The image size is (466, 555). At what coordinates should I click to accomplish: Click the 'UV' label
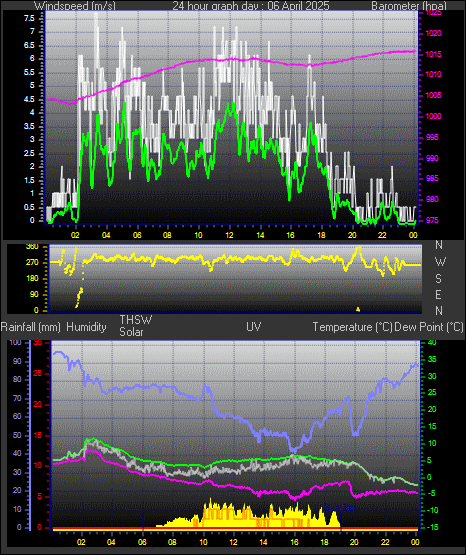[x=254, y=327]
